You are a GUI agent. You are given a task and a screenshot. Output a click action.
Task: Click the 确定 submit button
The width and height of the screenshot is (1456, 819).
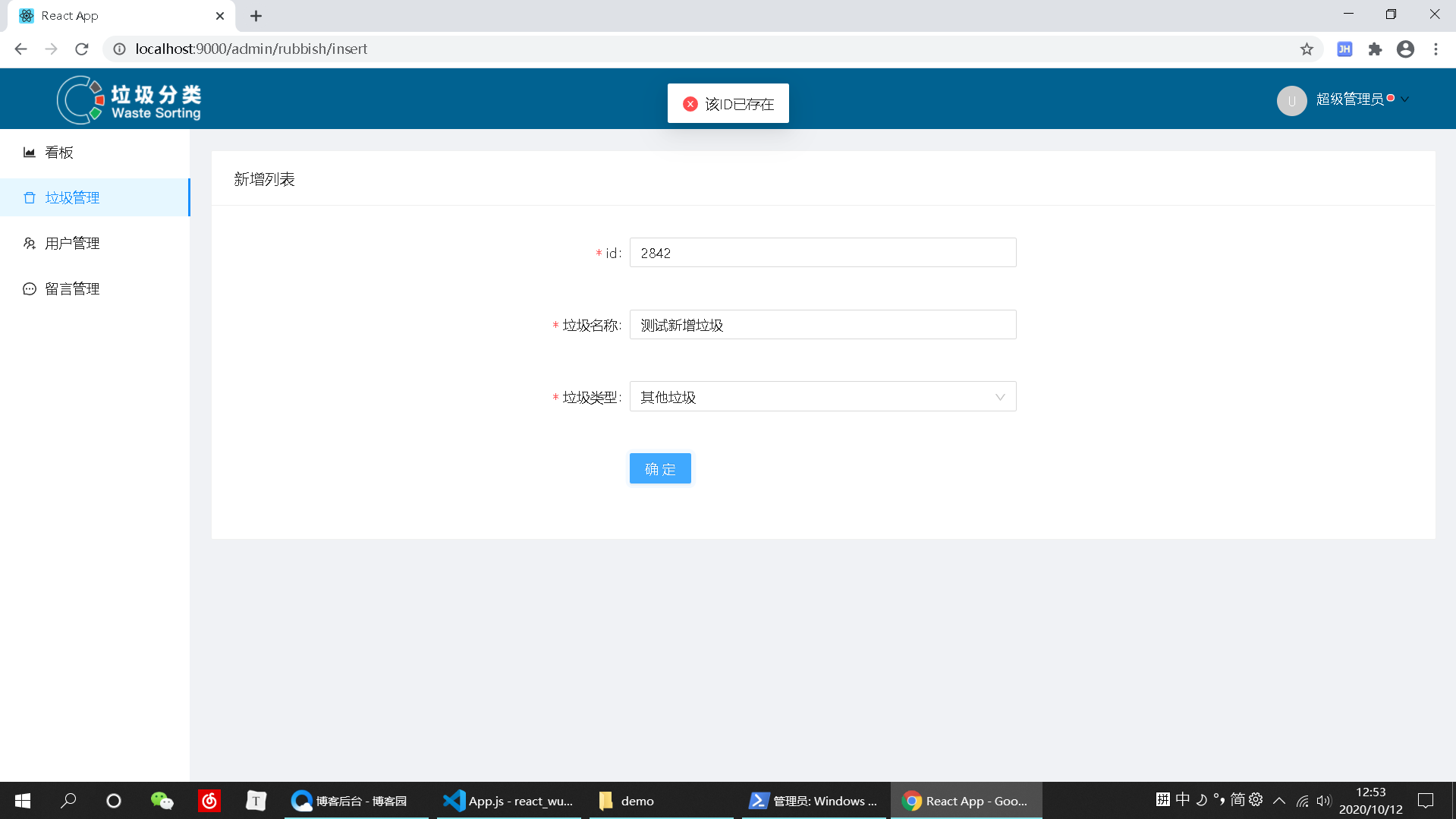tap(660, 468)
